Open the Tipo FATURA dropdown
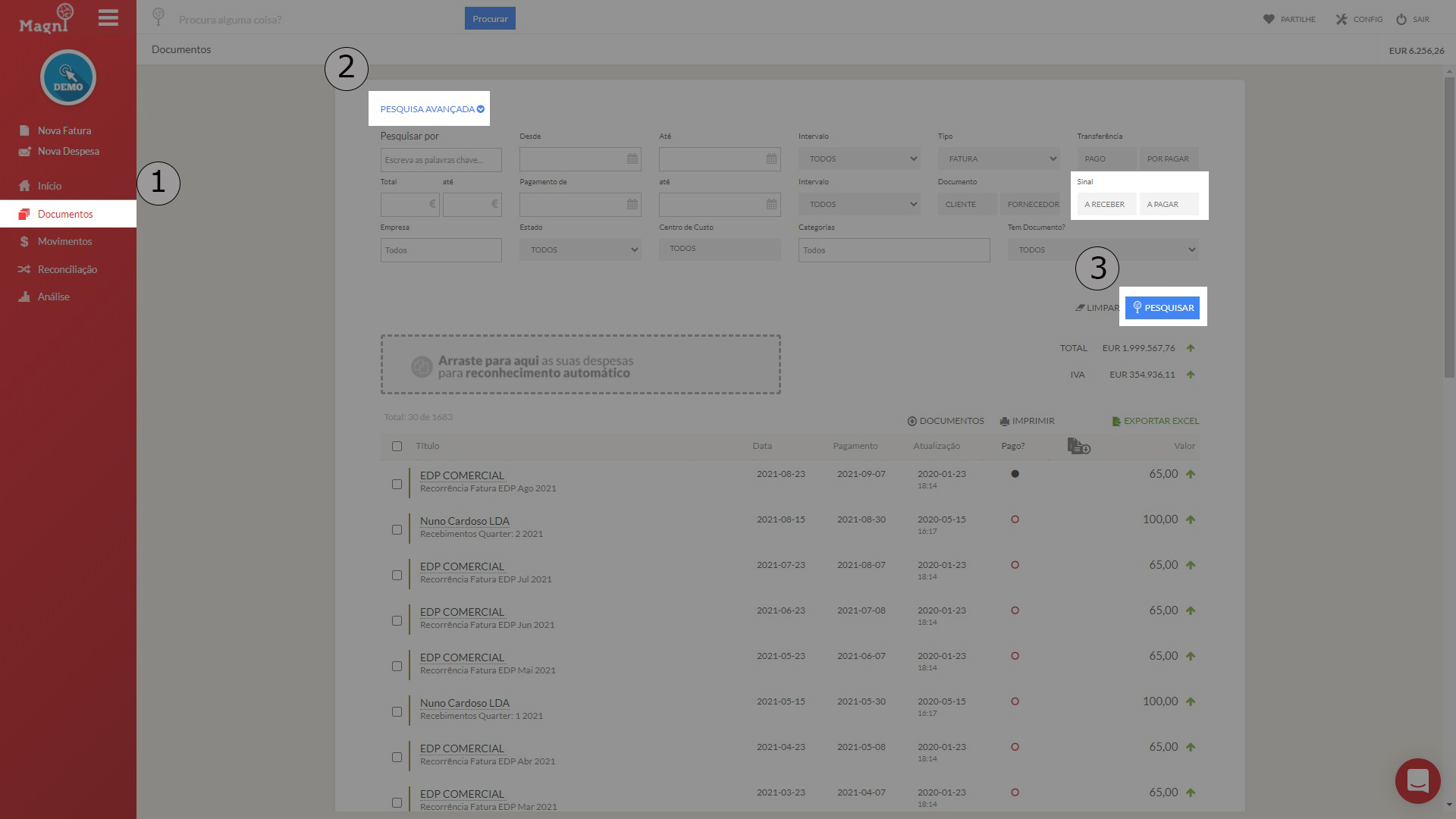 [999, 159]
